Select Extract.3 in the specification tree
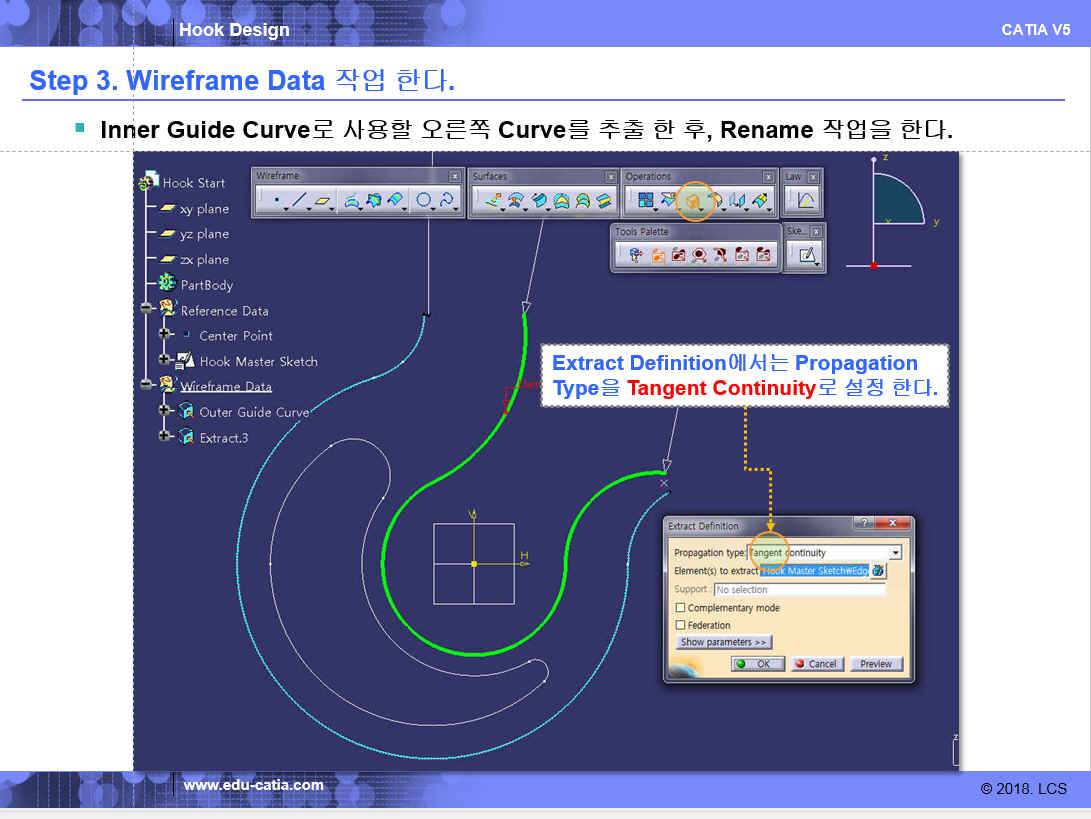This screenshot has height=819, width=1091. coord(223,438)
